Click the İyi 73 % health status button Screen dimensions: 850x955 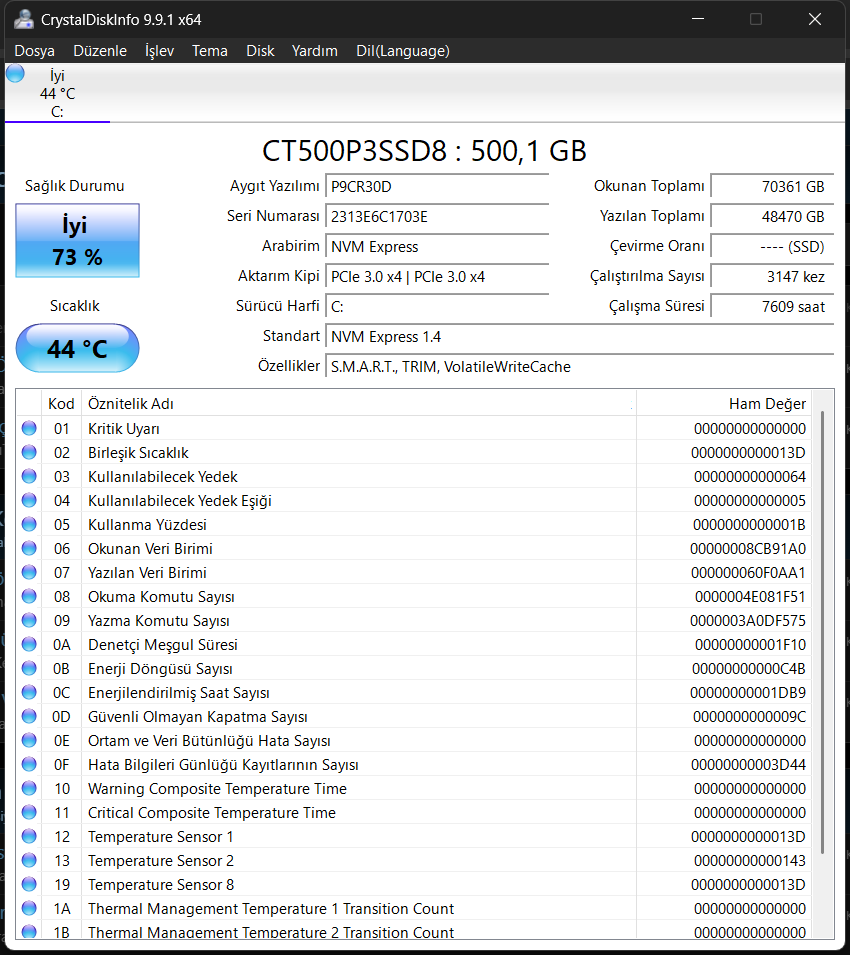point(77,241)
